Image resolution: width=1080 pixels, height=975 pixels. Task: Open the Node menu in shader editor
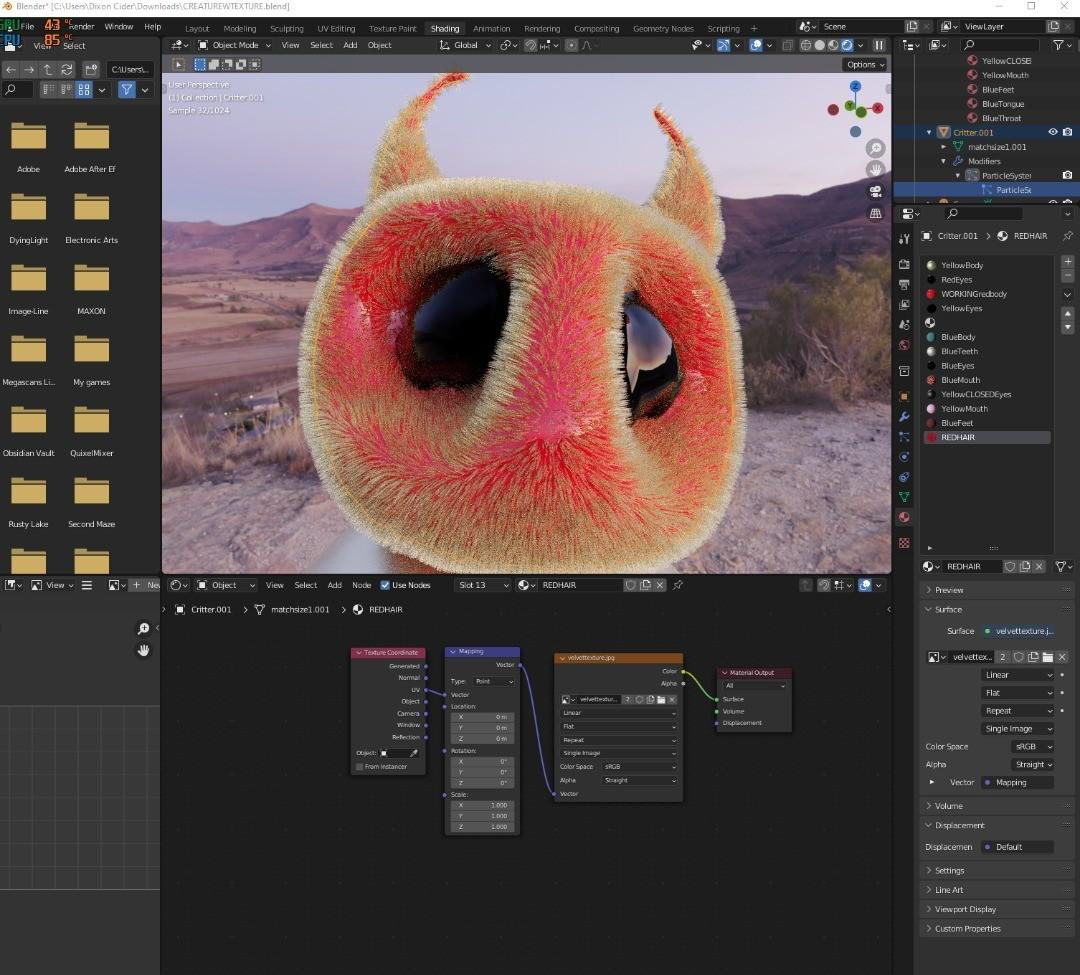[x=362, y=585]
